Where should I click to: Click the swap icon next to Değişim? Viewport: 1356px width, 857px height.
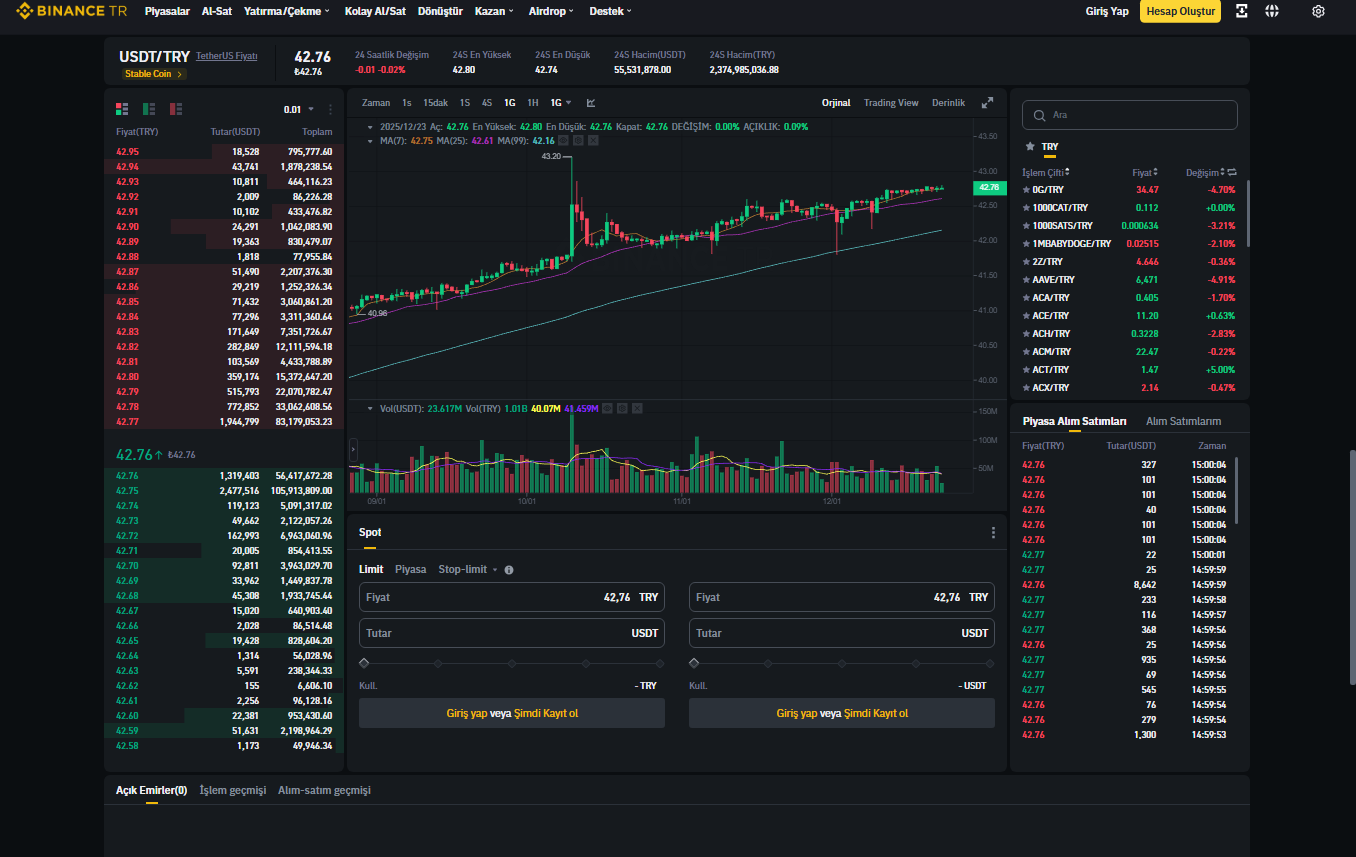coord(1231,172)
